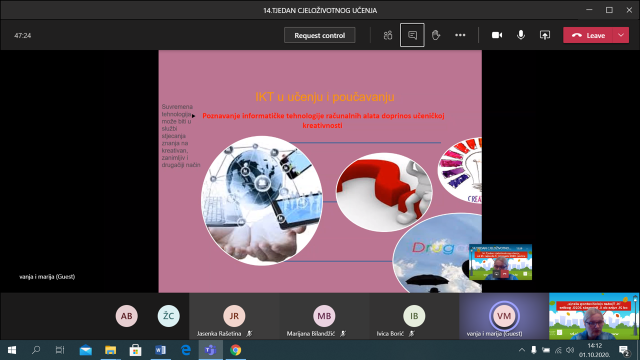The height and width of the screenshot is (360, 640).
Task: Select Jasenka Rašetina participant tile
Action: click(x=234, y=316)
